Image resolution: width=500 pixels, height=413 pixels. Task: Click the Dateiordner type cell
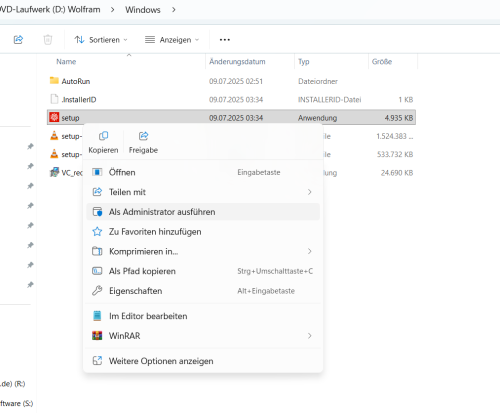(x=318, y=81)
